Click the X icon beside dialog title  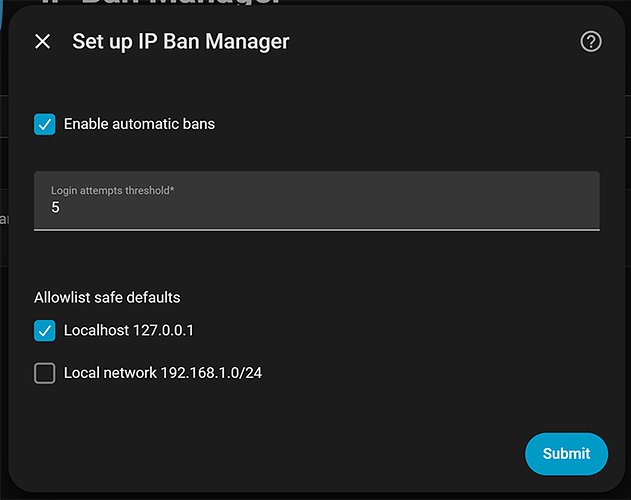43,41
